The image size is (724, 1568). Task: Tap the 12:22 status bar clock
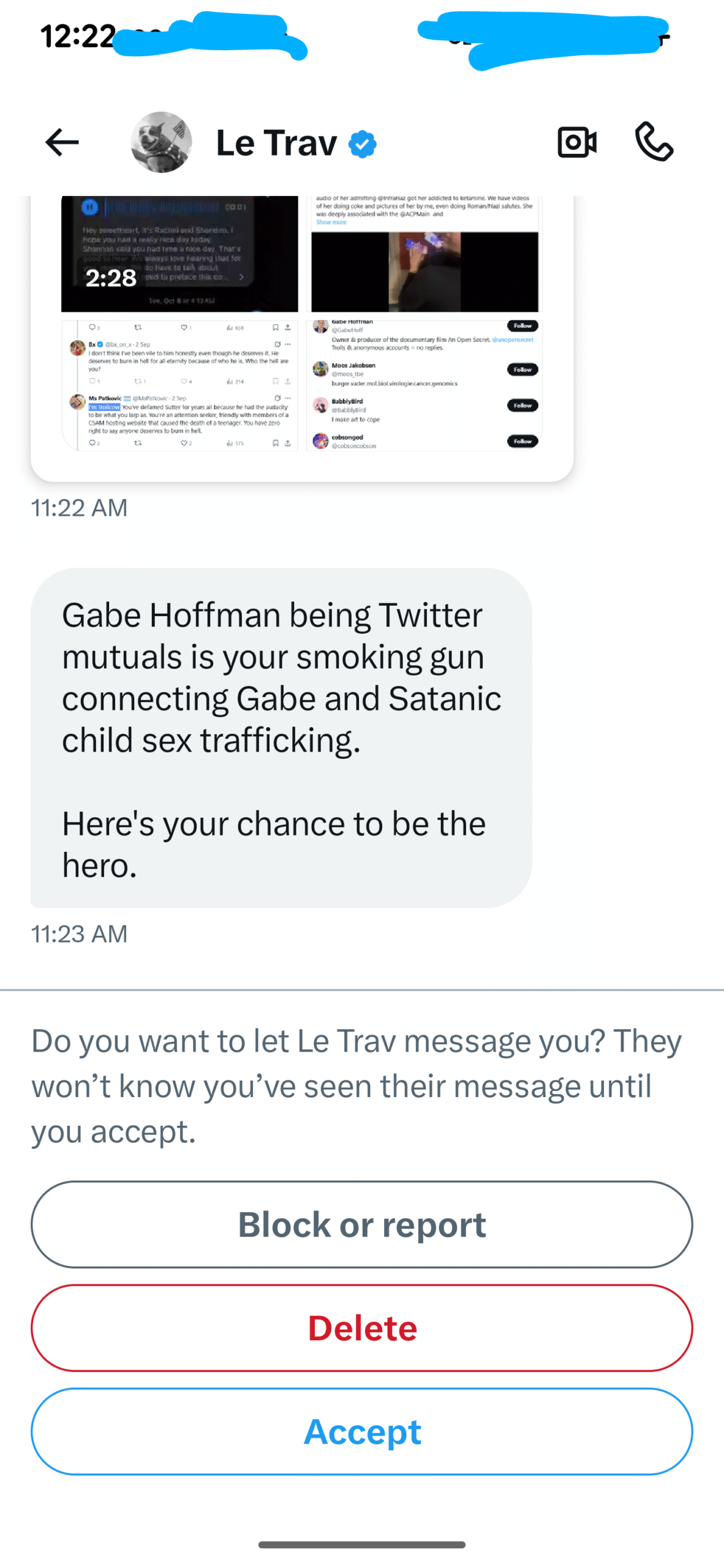[x=77, y=37]
